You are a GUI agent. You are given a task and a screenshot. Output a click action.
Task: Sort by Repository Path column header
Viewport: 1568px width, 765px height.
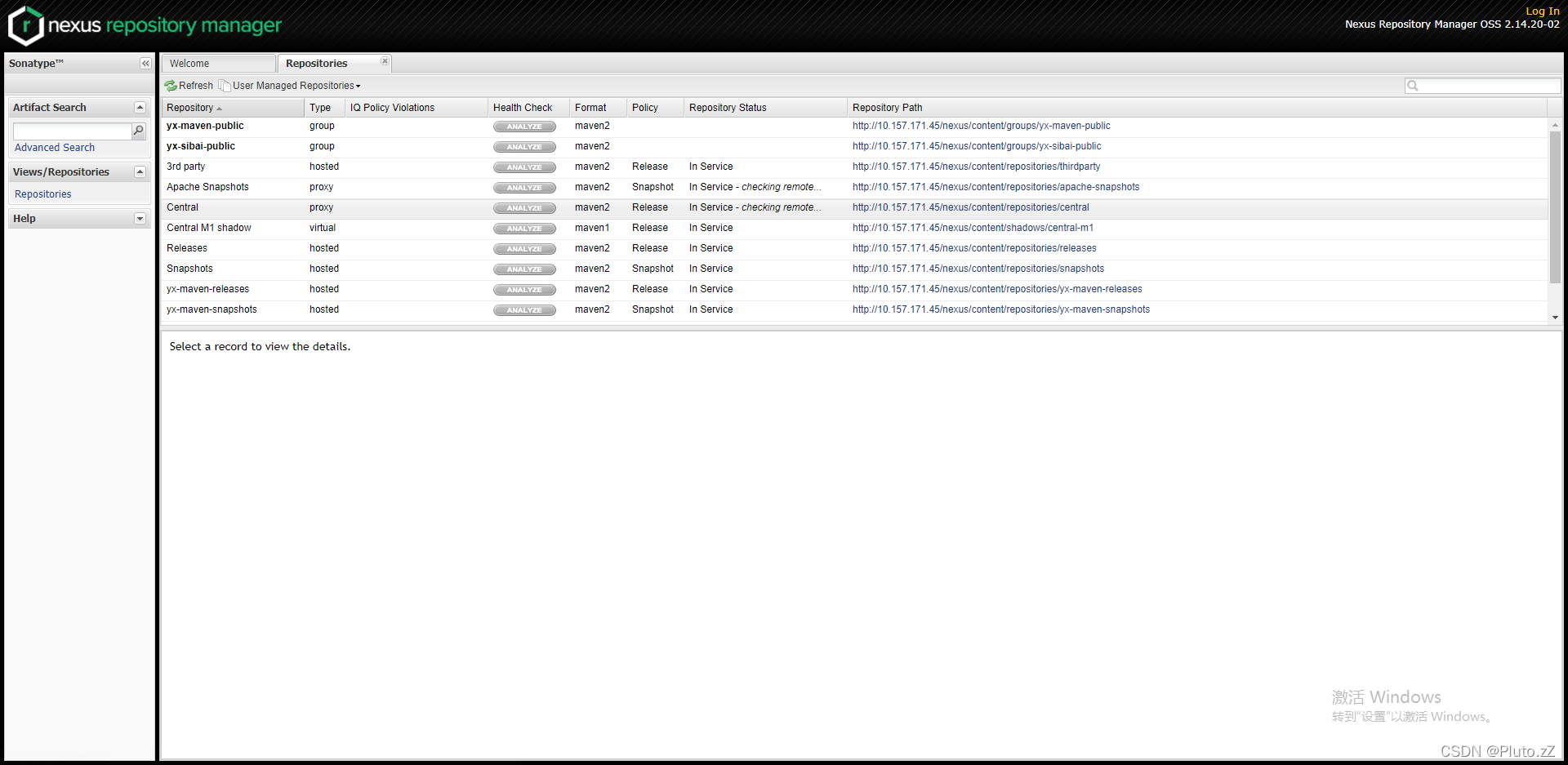[x=1197, y=108]
